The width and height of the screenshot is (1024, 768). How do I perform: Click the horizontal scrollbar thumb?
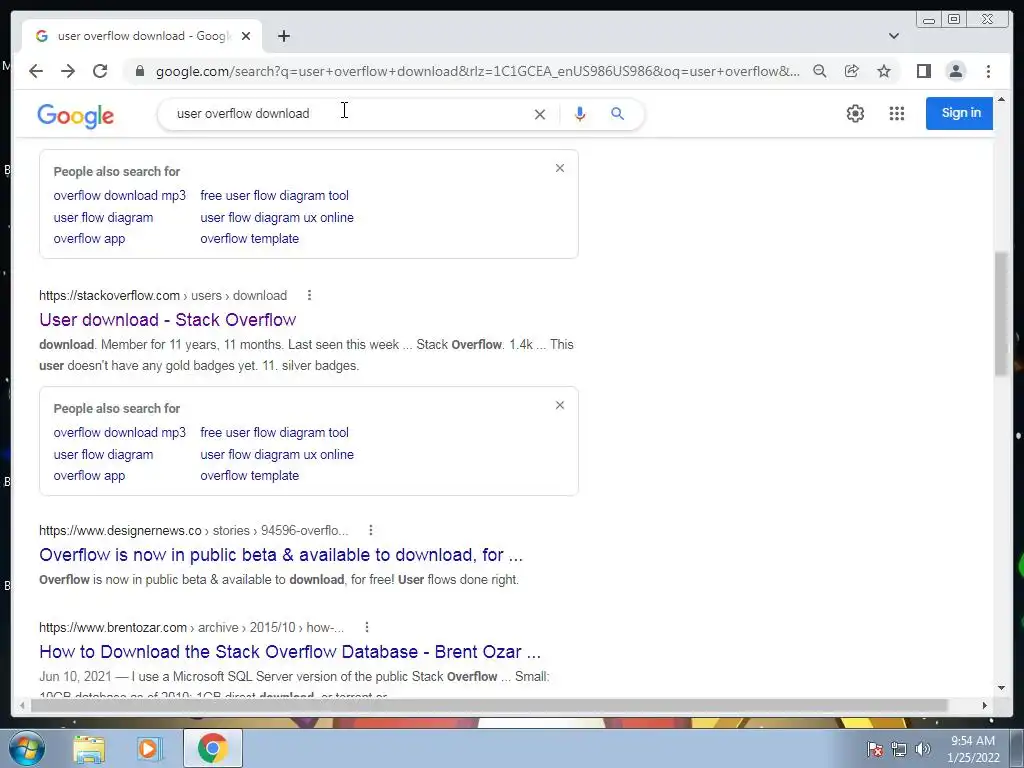coord(488,705)
